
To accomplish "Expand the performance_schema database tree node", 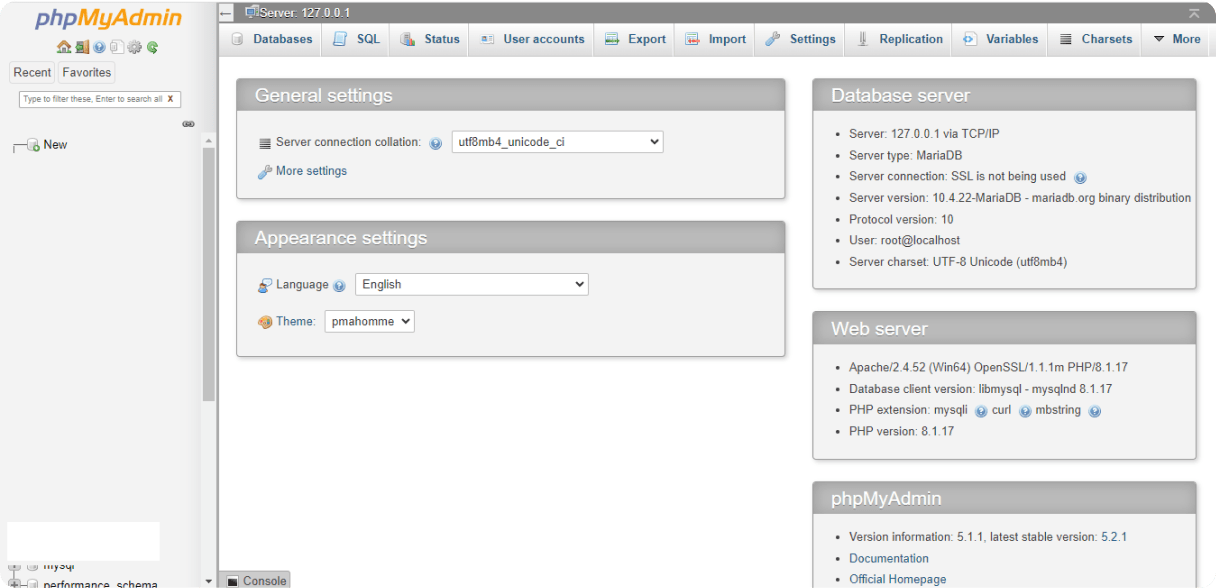I will click(15, 584).
